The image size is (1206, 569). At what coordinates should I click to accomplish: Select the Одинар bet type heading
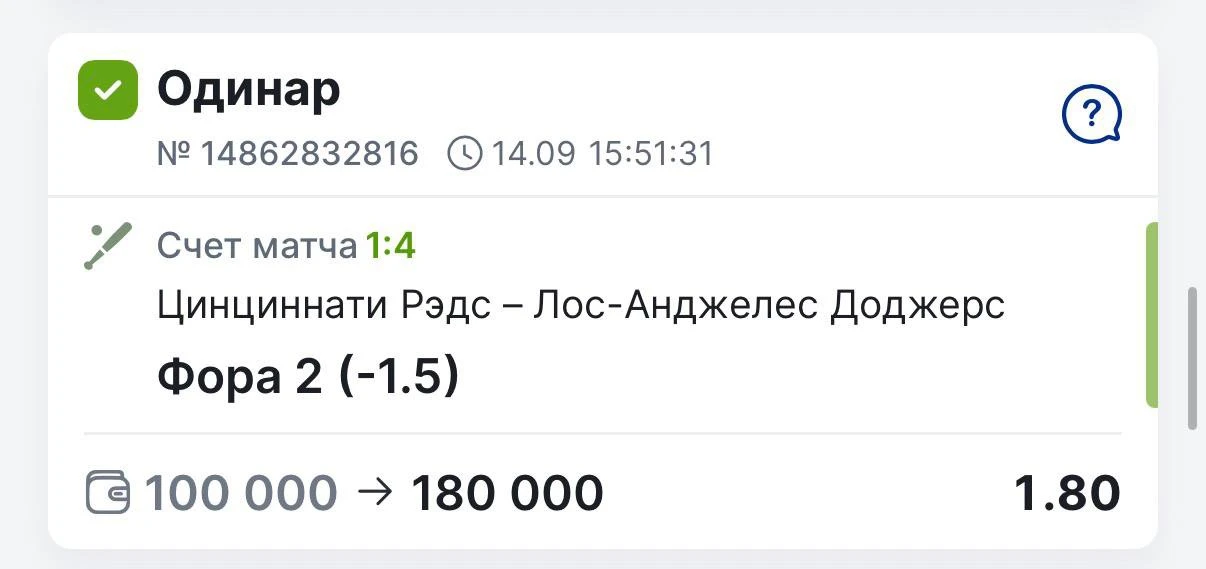click(249, 90)
